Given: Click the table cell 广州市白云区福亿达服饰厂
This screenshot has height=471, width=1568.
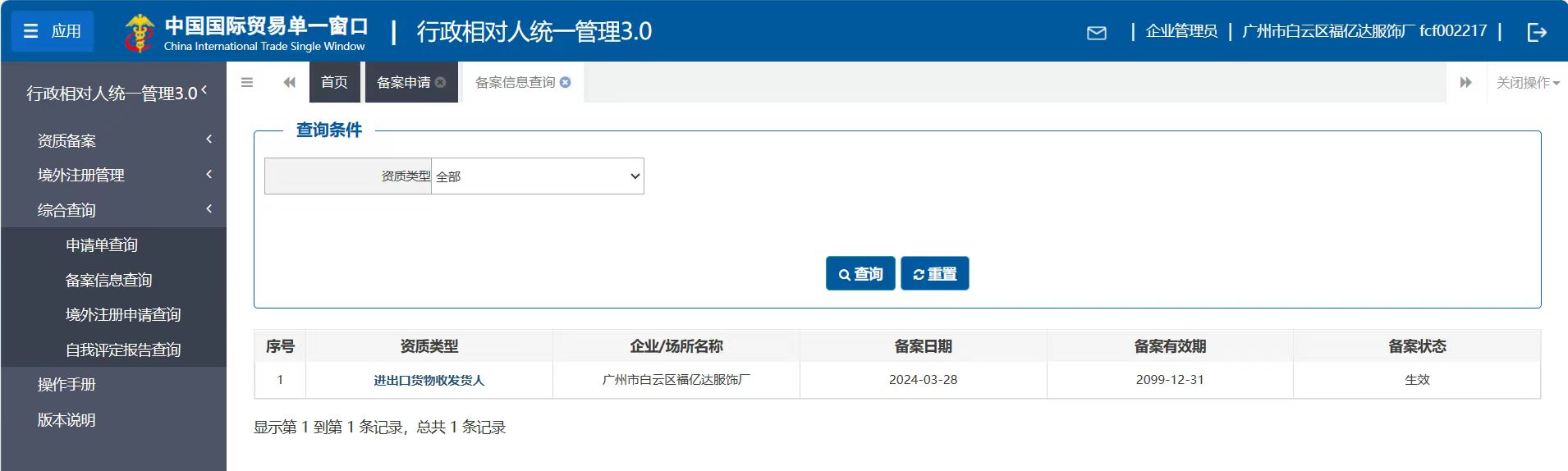Looking at the screenshot, I should (x=676, y=380).
